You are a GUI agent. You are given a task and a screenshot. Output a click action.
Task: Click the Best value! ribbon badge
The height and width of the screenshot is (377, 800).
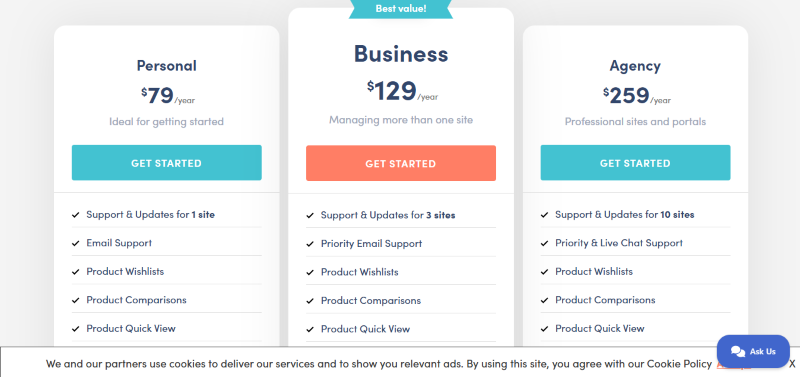401,9
